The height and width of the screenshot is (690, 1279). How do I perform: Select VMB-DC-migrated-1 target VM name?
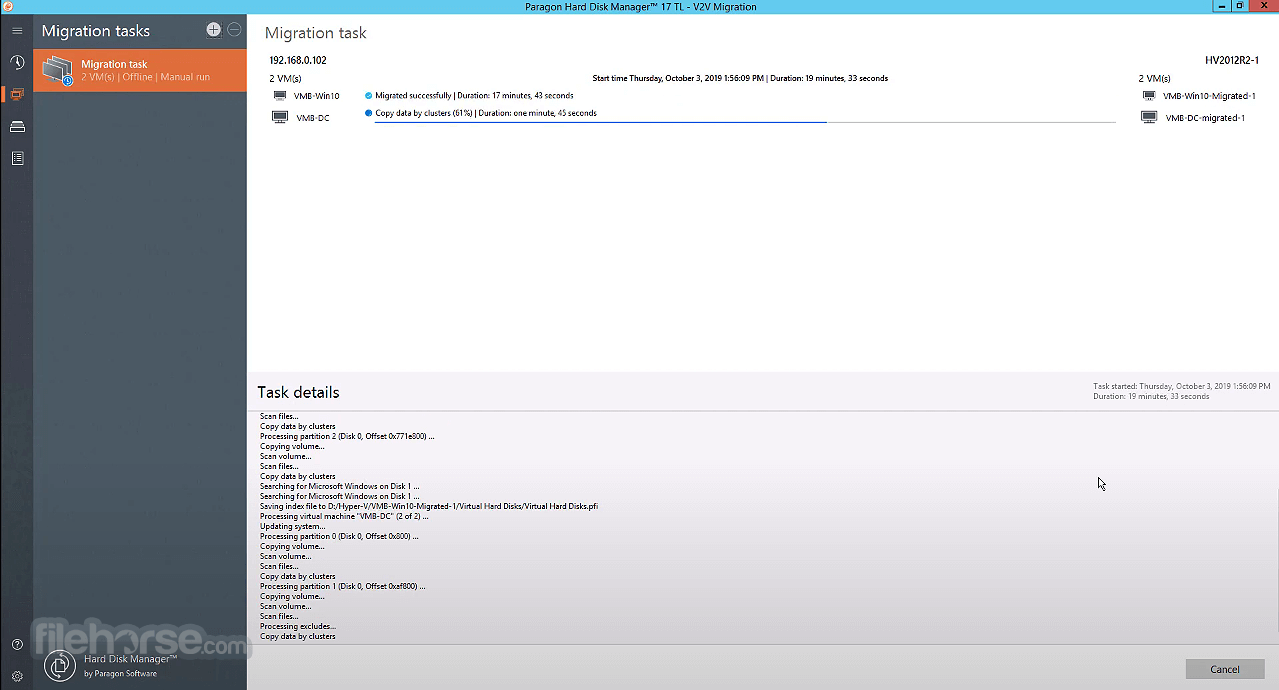(x=1205, y=118)
